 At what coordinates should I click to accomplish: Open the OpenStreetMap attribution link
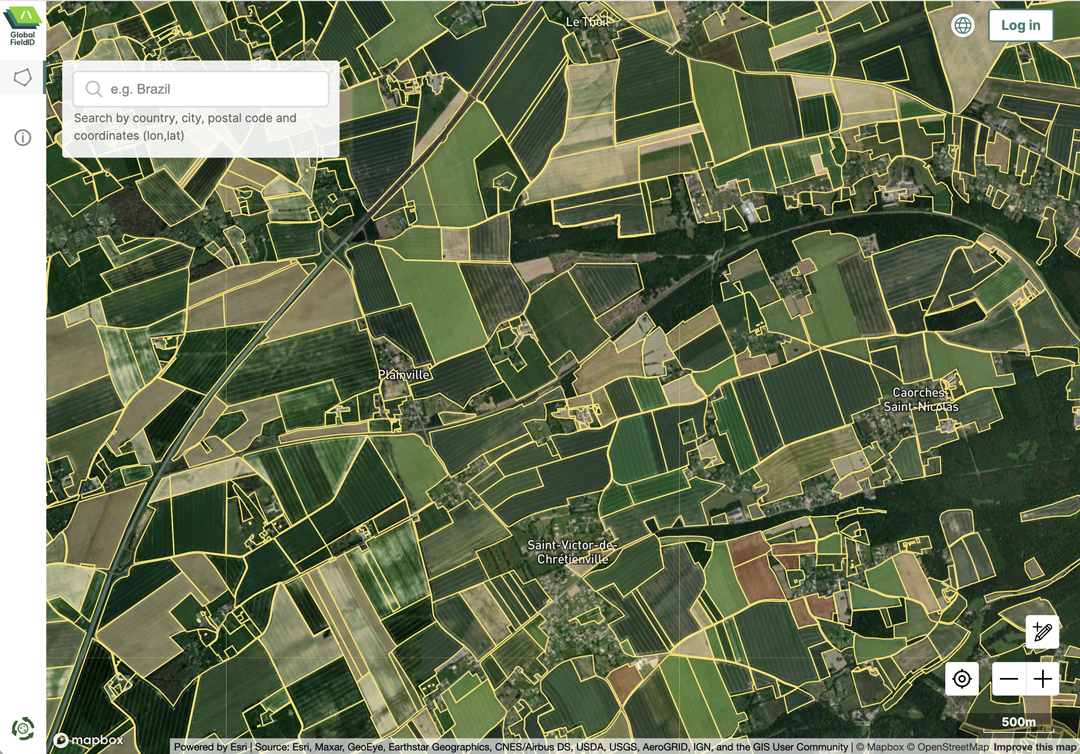948,747
